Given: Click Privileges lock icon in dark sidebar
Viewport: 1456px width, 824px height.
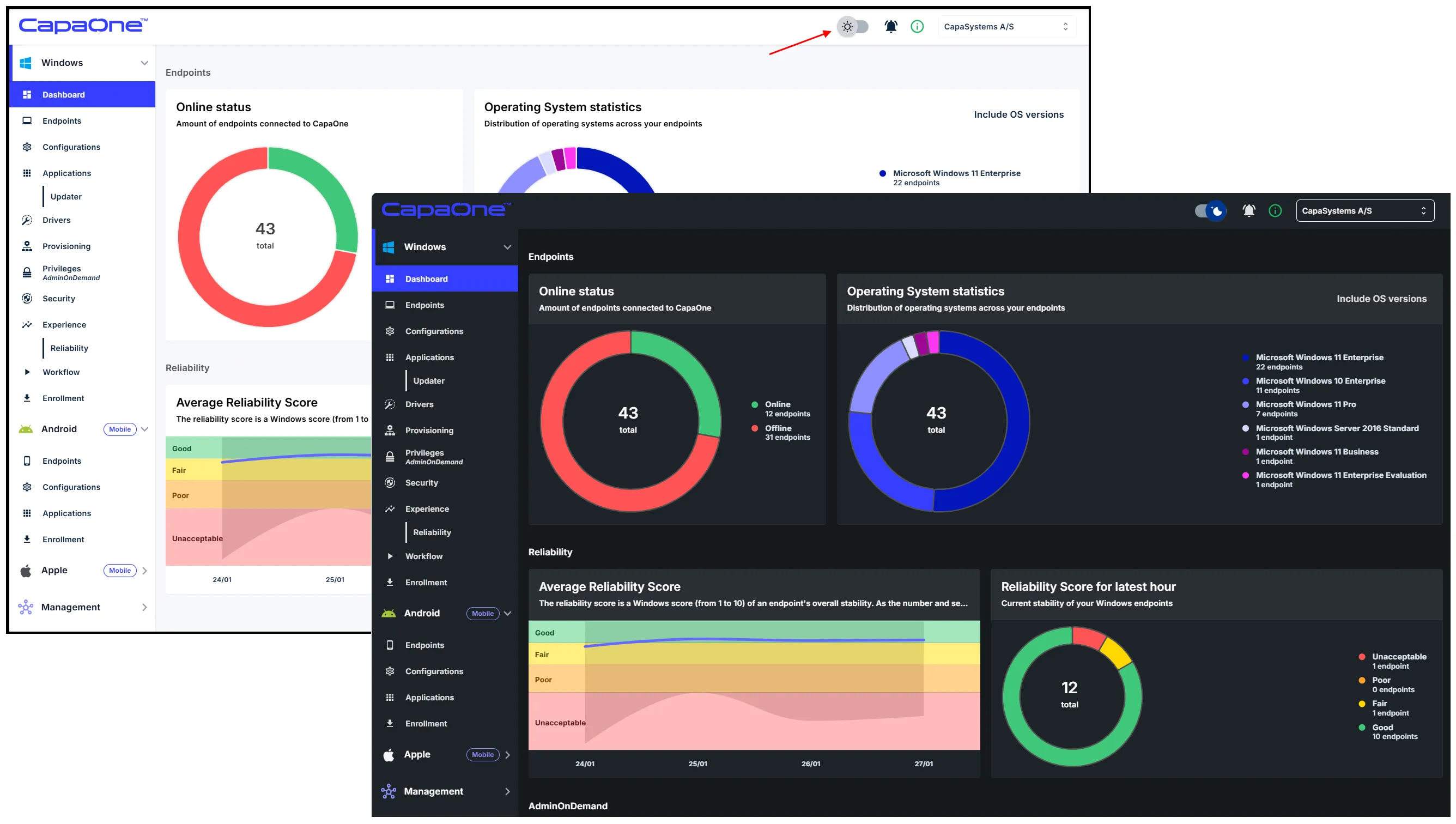Looking at the screenshot, I should tap(389, 457).
